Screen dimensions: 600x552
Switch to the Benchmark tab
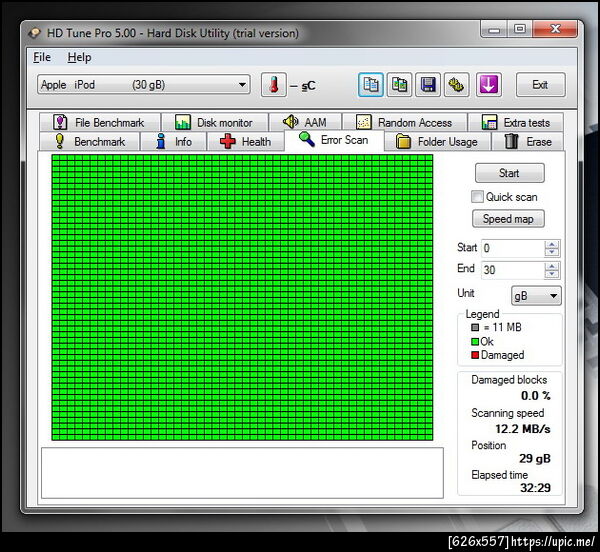click(x=90, y=142)
